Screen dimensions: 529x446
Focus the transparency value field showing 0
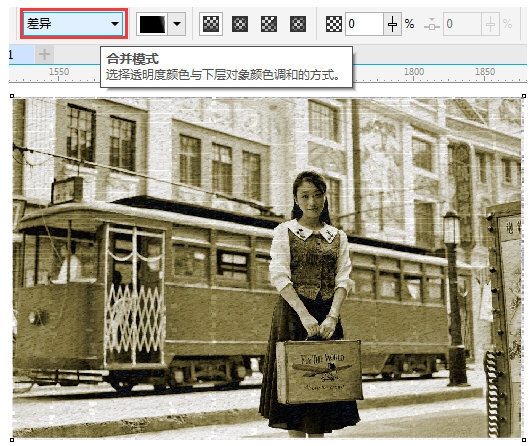[x=364, y=24]
